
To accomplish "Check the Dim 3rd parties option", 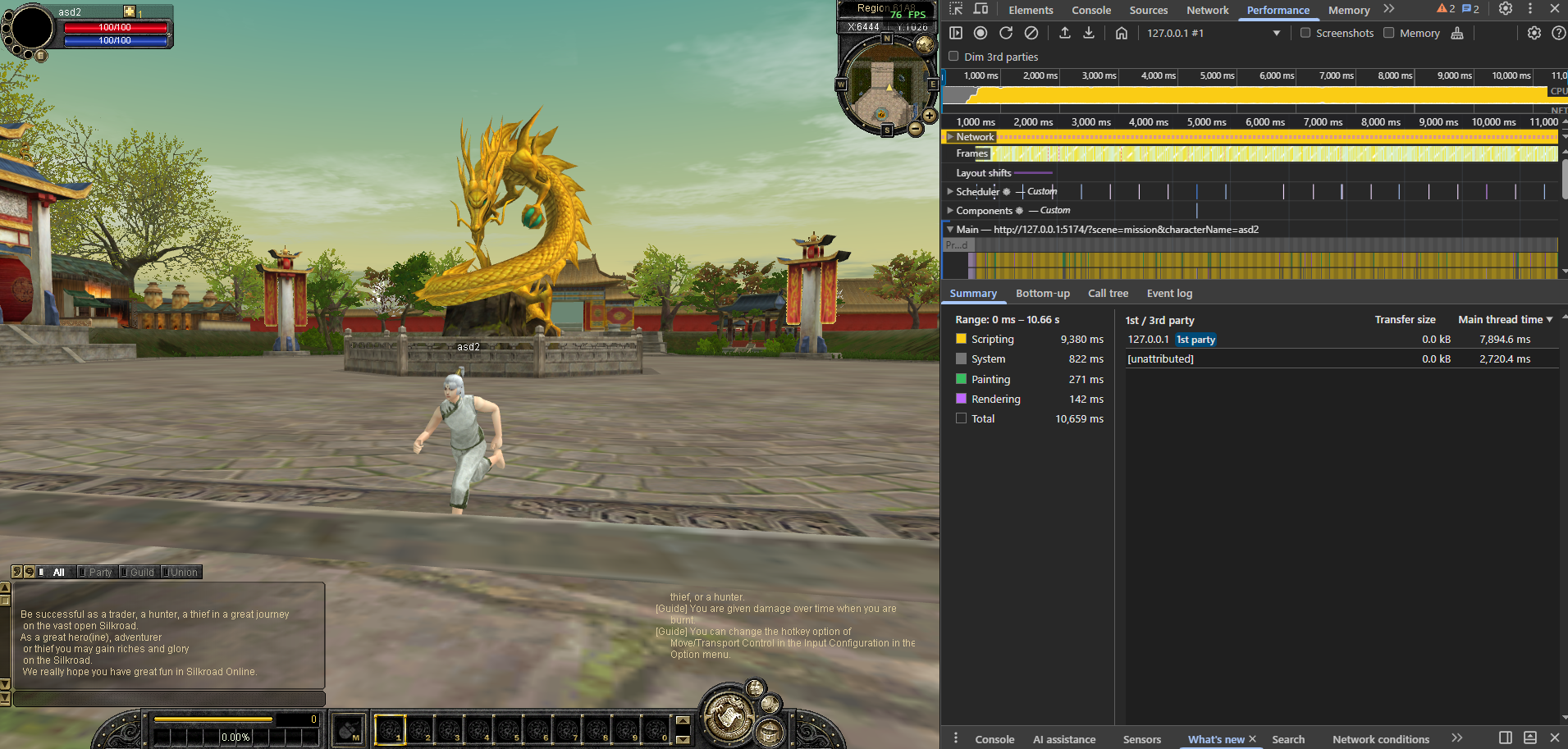I will (x=953, y=57).
